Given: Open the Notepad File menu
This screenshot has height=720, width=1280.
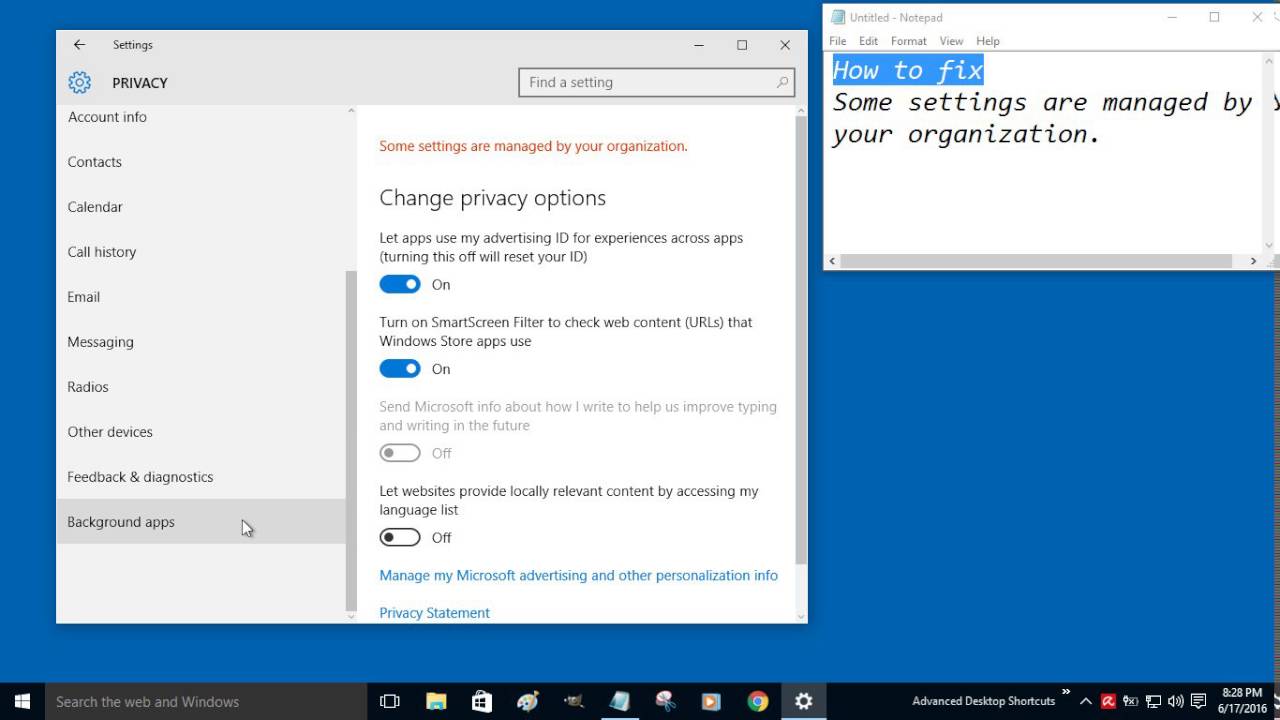Looking at the screenshot, I should (x=838, y=41).
